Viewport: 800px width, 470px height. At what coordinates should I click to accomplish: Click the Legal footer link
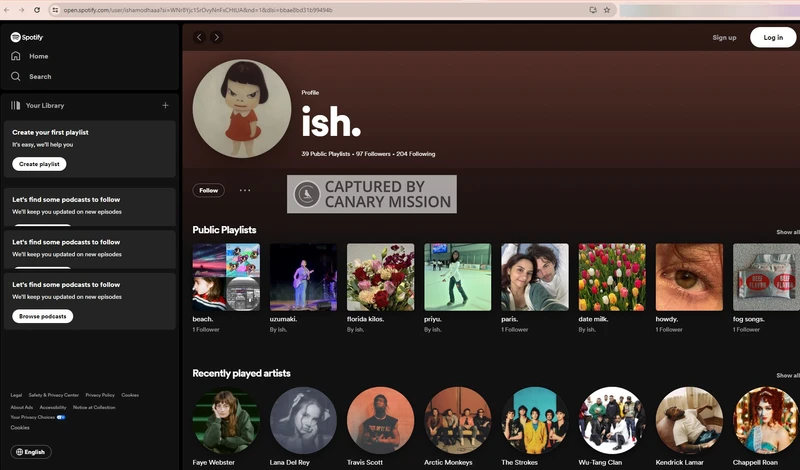click(x=16, y=395)
